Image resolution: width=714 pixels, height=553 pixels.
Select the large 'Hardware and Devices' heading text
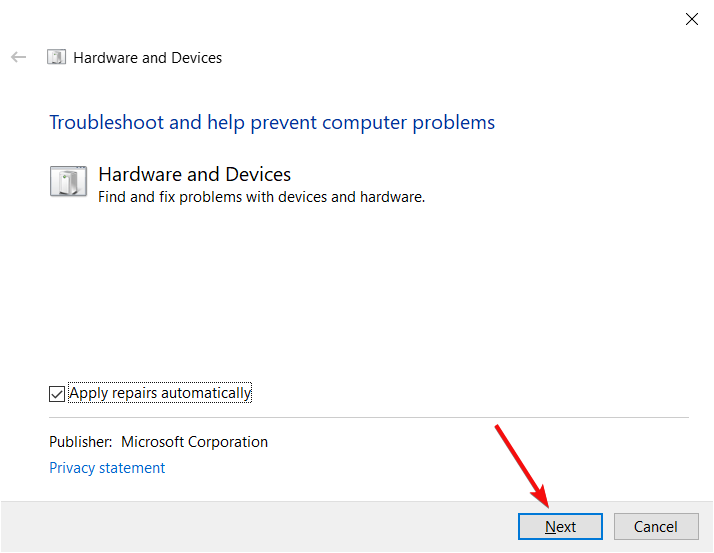point(194,174)
